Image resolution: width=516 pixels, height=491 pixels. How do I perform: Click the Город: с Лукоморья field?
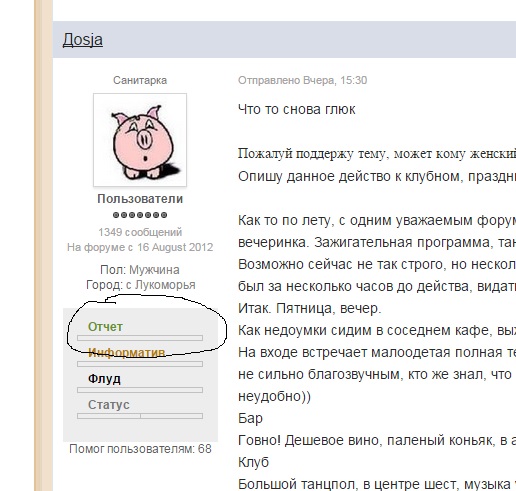point(141,285)
